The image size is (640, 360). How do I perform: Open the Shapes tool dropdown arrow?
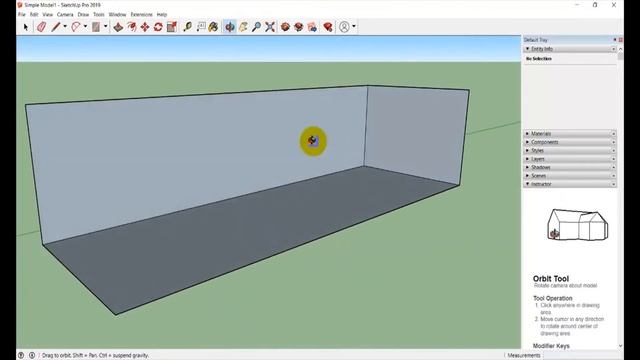105,27
